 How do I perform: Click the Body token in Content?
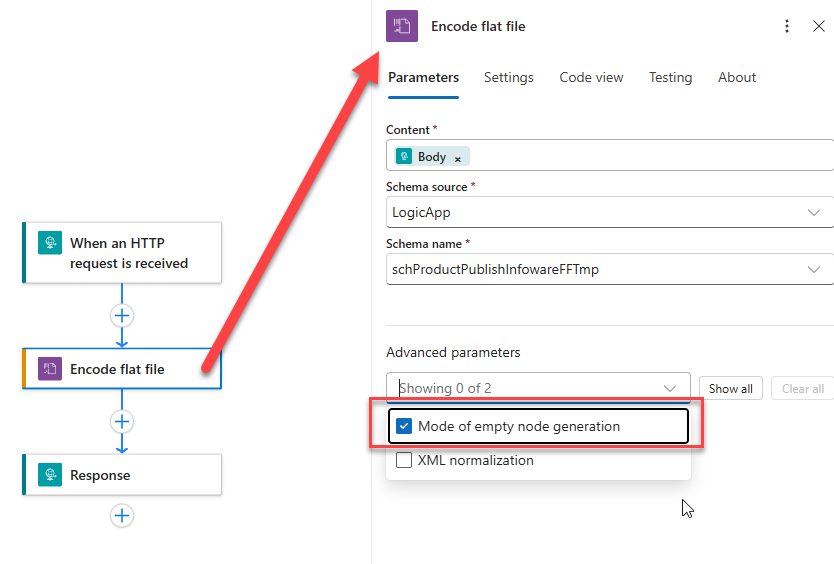pyautogui.click(x=431, y=156)
